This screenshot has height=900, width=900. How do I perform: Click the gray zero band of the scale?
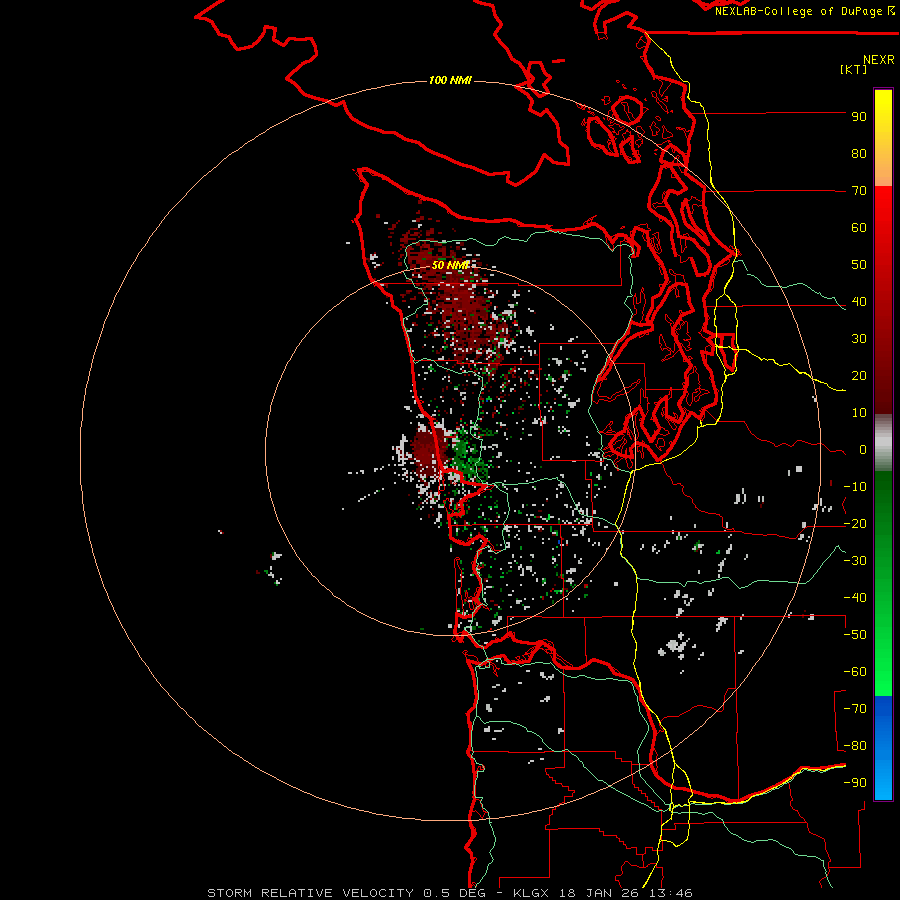(883, 443)
